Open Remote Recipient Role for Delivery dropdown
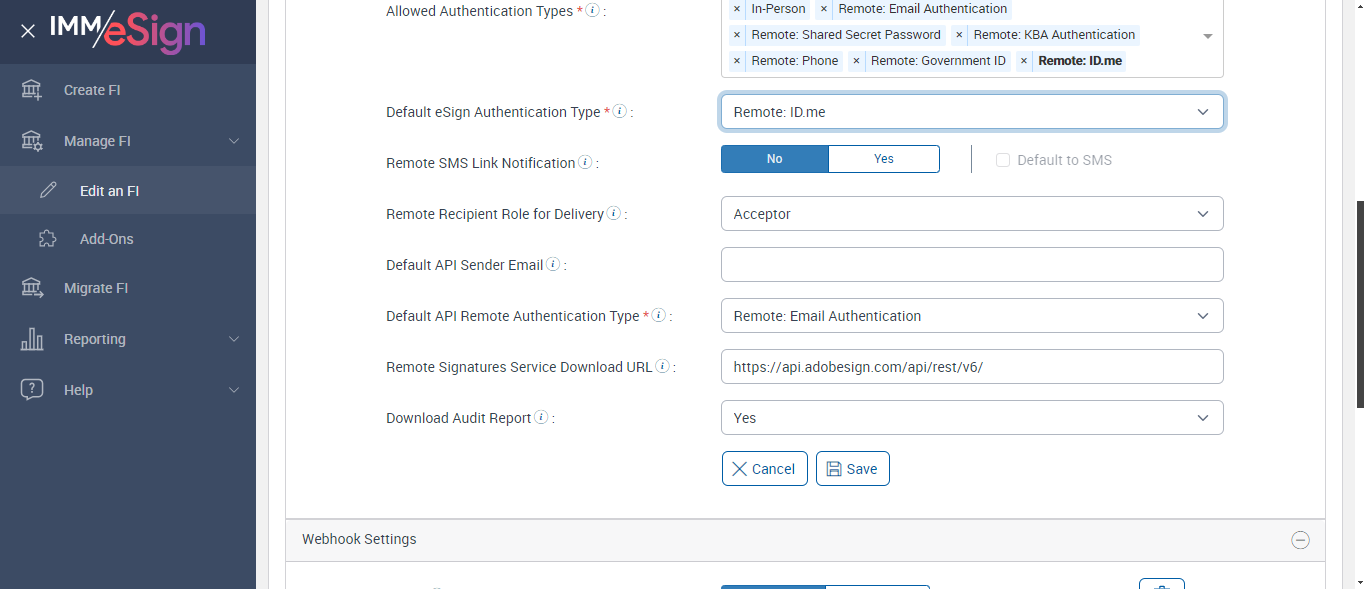This screenshot has width=1366, height=589. pos(971,214)
